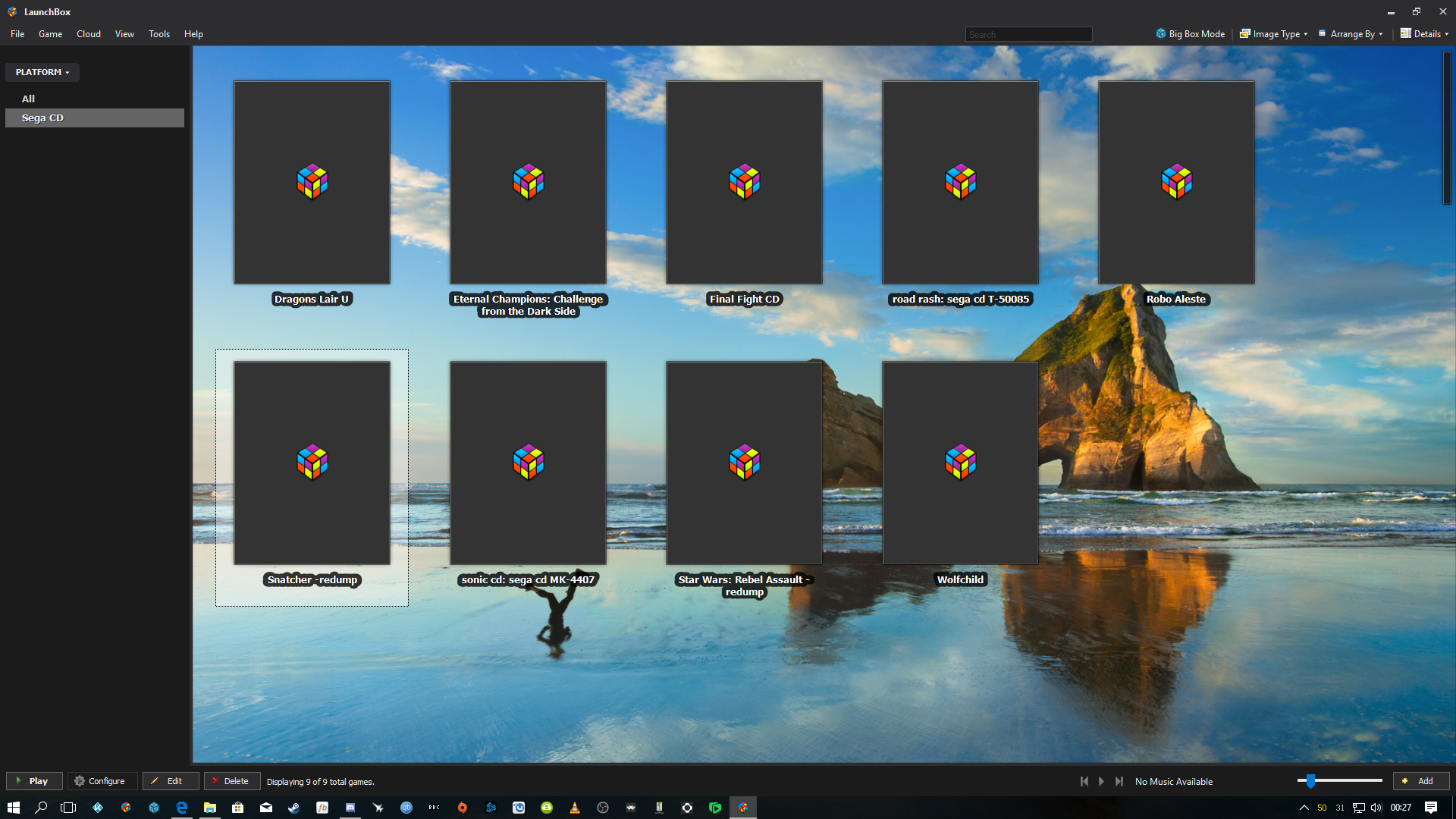Click the taskbar clock 00:27
Screen dimensions: 1456x819
click(x=1401, y=808)
